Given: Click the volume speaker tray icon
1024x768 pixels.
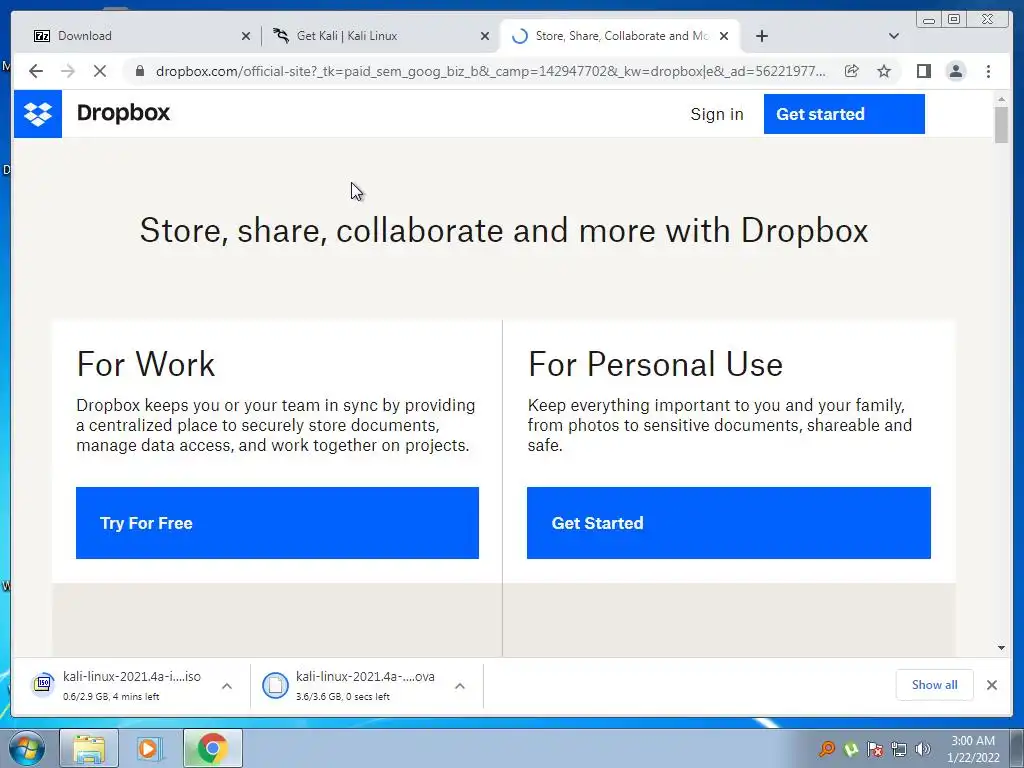Looking at the screenshot, I should point(923,749).
